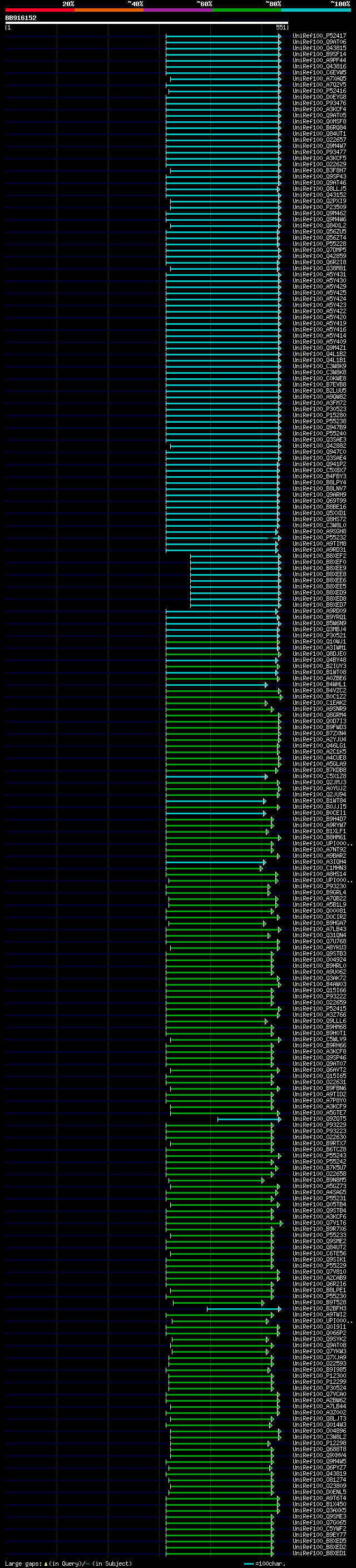
Task: Click the white query sequence bar
Action: [x=147, y=22]
